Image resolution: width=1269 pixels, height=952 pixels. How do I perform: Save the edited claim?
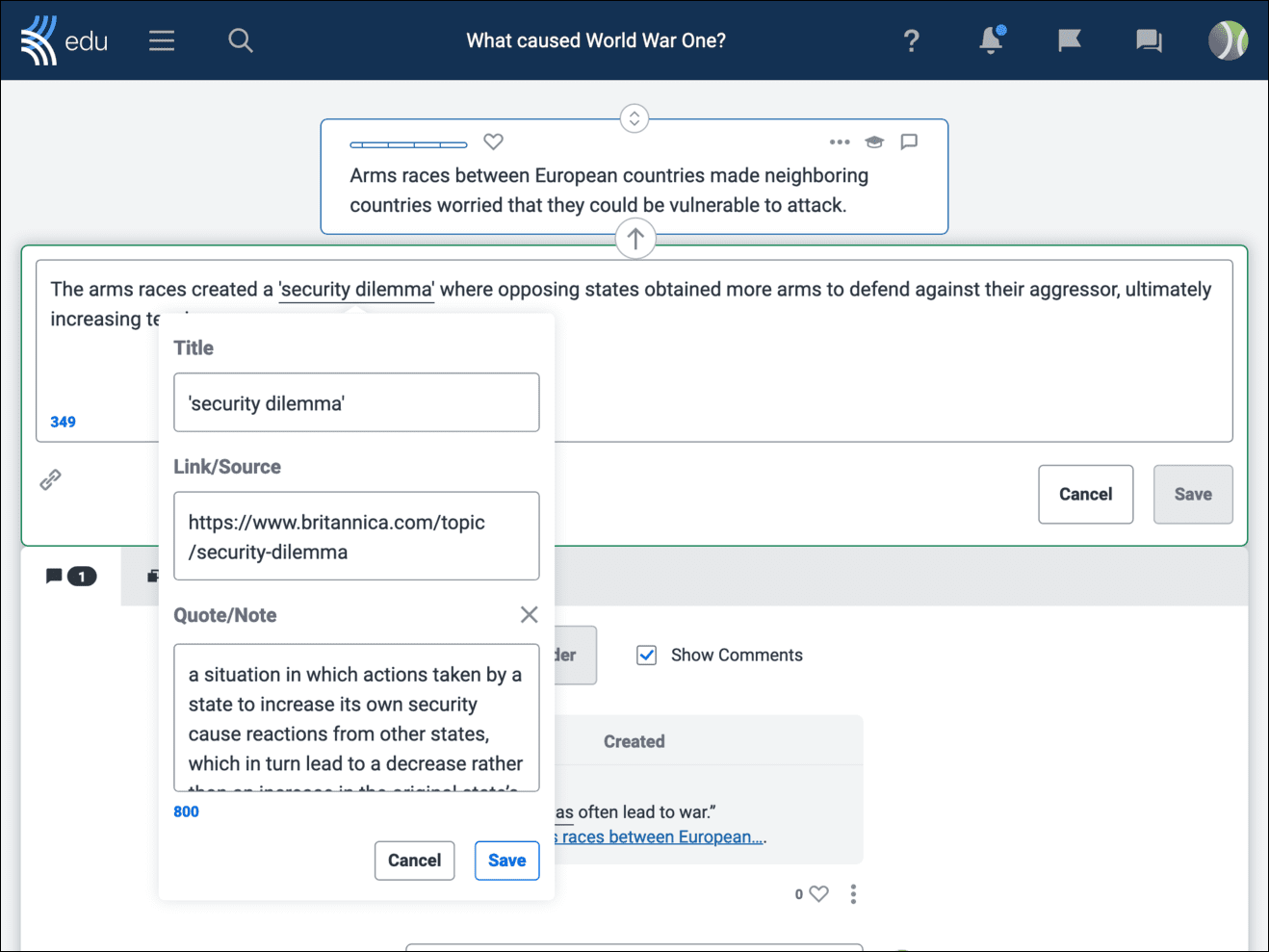coord(1193,495)
